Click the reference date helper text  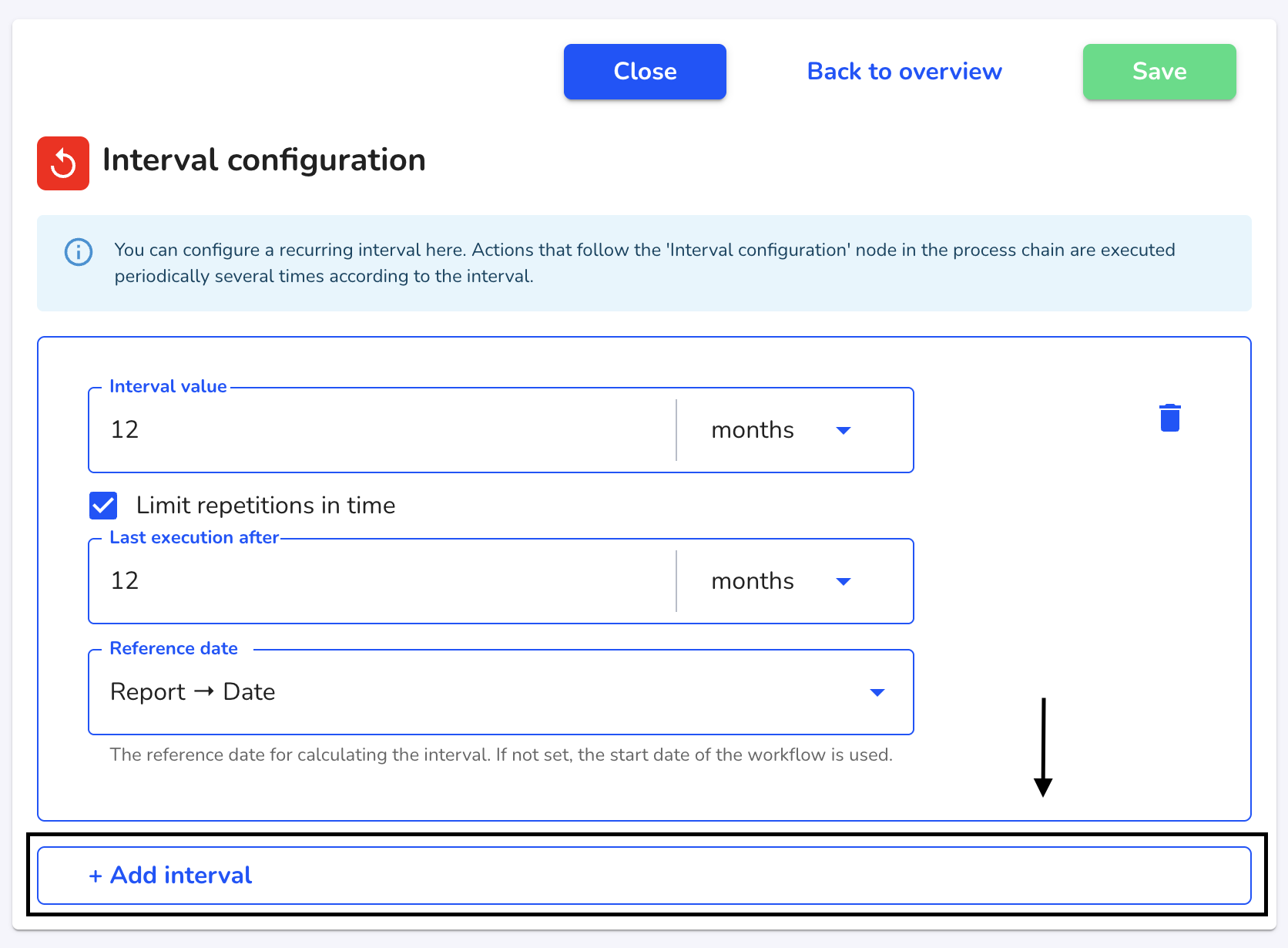(501, 755)
